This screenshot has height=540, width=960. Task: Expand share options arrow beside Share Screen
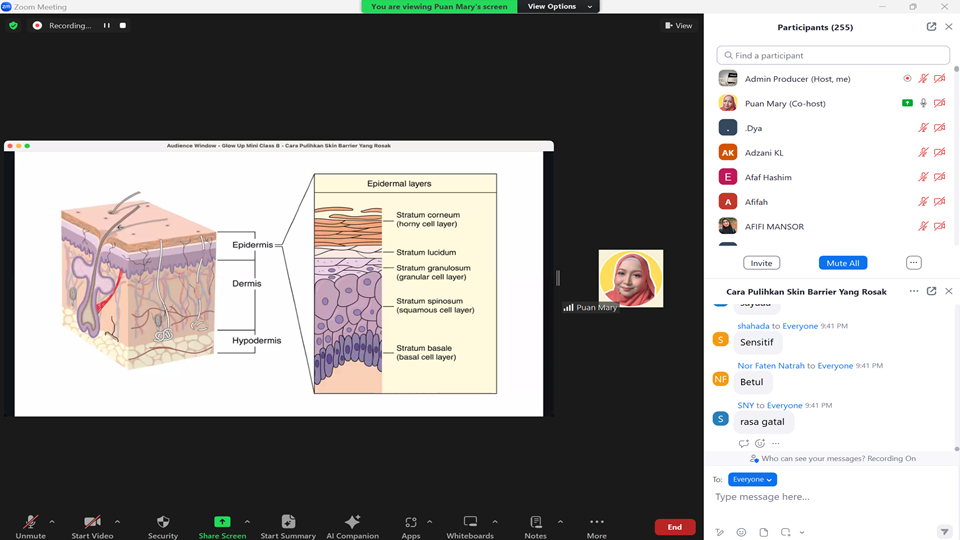point(247,522)
